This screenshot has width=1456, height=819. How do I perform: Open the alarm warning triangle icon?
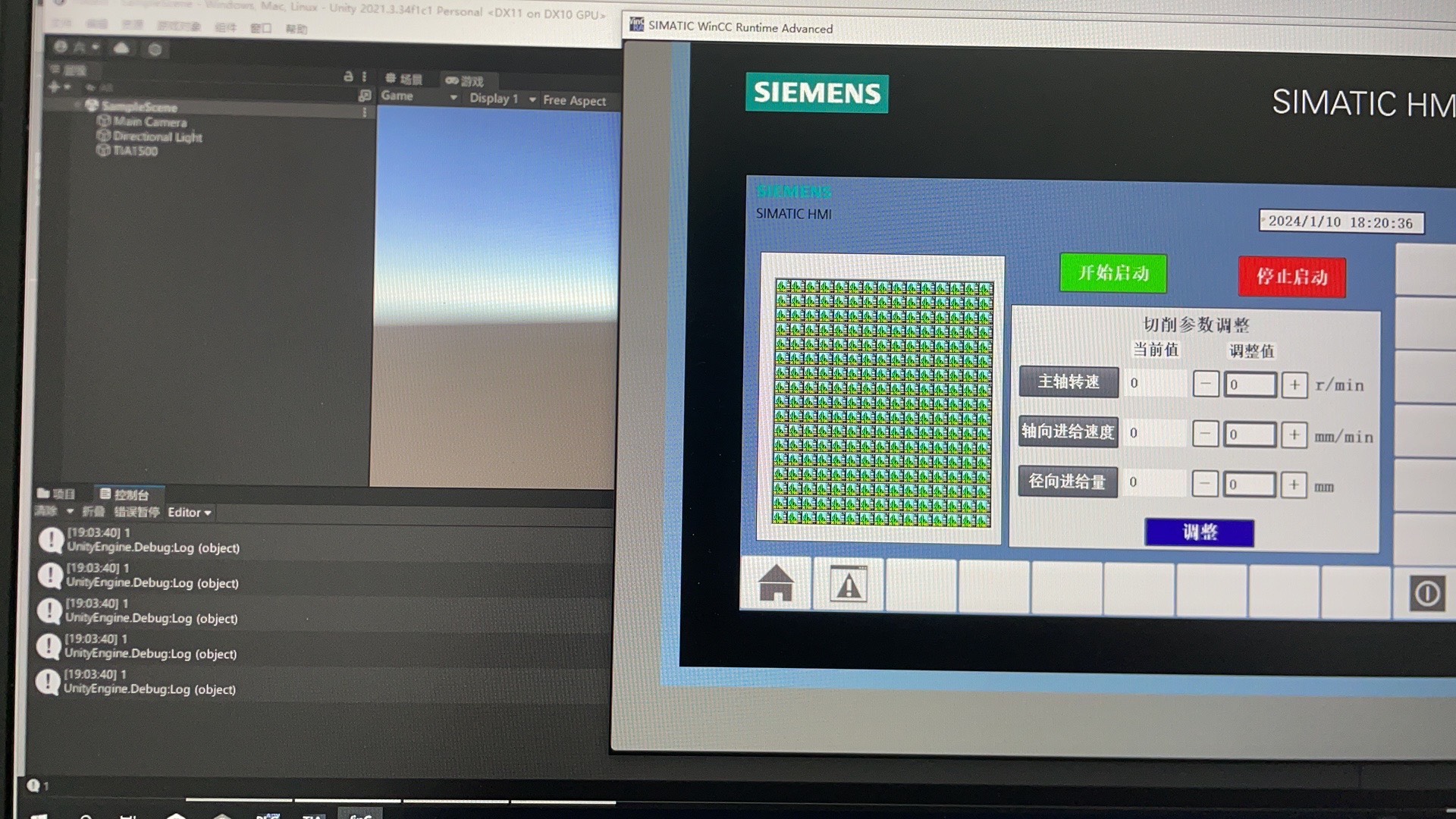coord(848,585)
